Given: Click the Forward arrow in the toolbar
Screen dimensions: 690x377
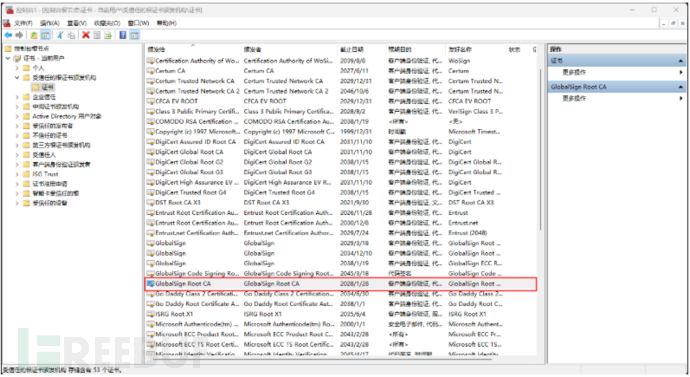Looking at the screenshot, I should (19, 35).
